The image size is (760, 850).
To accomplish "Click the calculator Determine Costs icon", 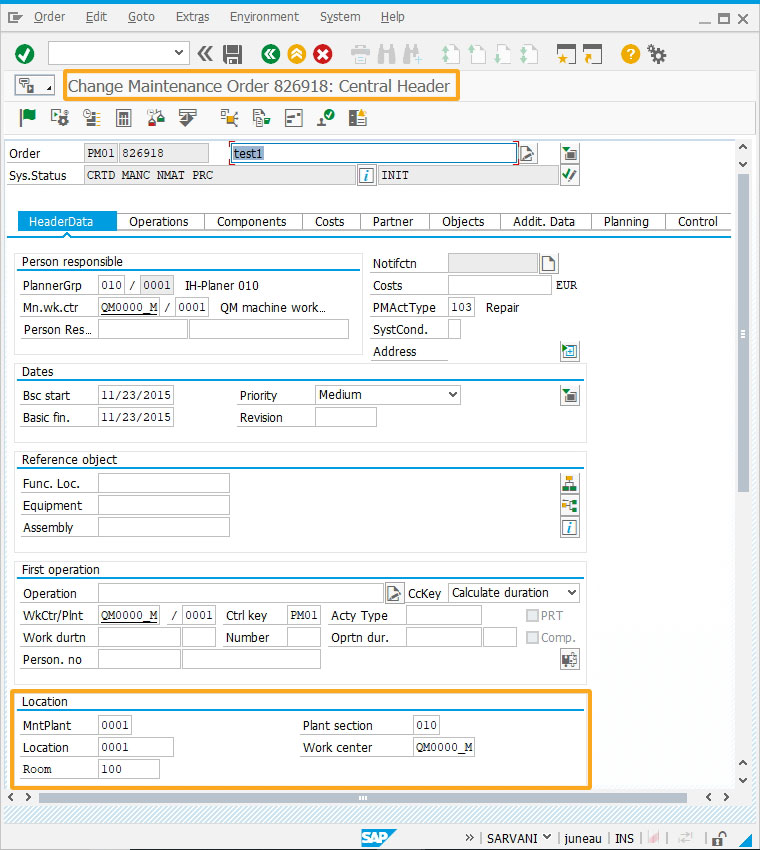I will [x=124, y=118].
